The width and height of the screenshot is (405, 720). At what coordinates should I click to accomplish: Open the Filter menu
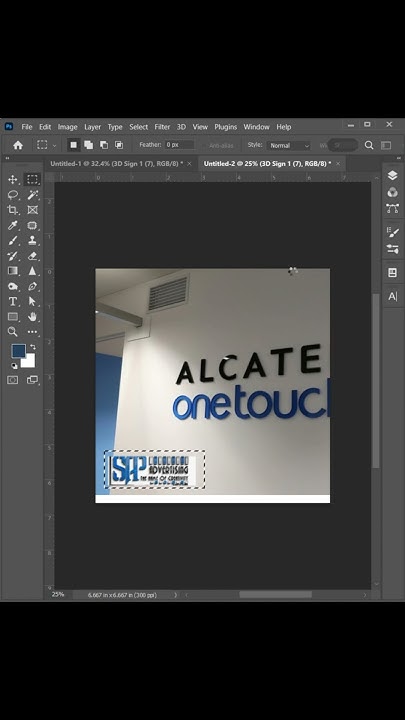[x=162, y=127]
